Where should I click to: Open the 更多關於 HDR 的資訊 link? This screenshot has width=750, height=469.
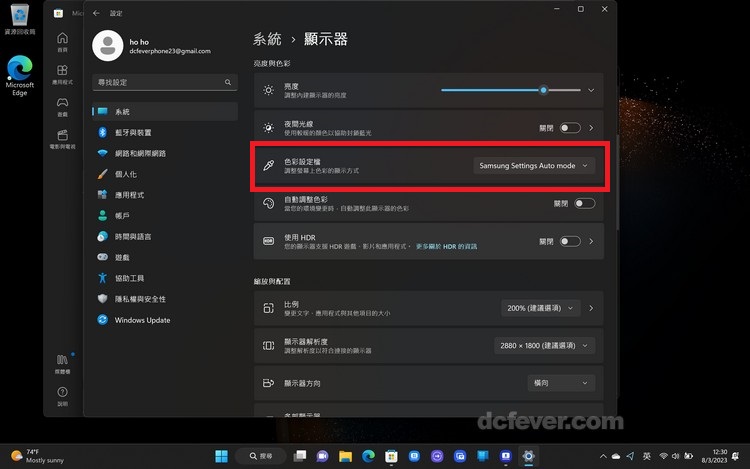click(x=446, y=247)
